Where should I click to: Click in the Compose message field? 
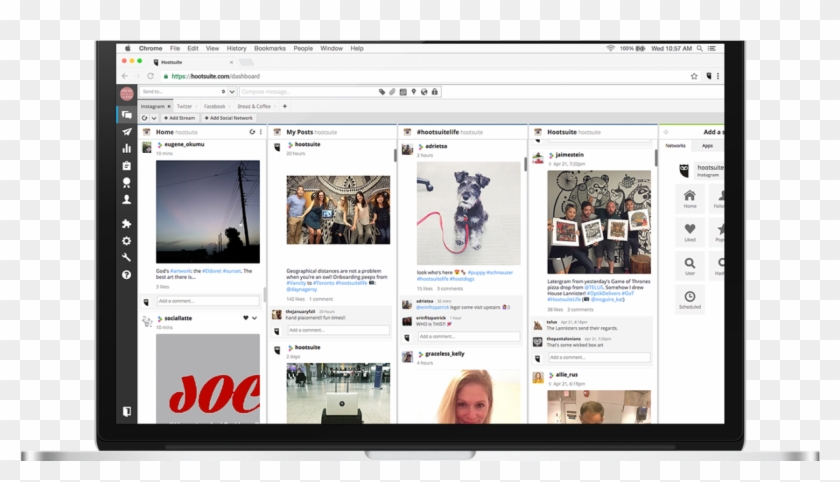(309, 92)
